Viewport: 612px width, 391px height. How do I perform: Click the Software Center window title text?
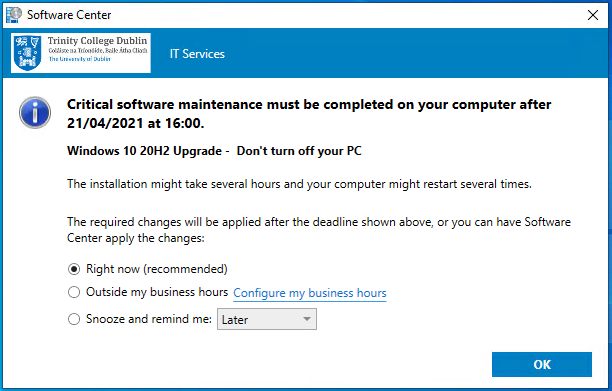(x=69, y=15)
